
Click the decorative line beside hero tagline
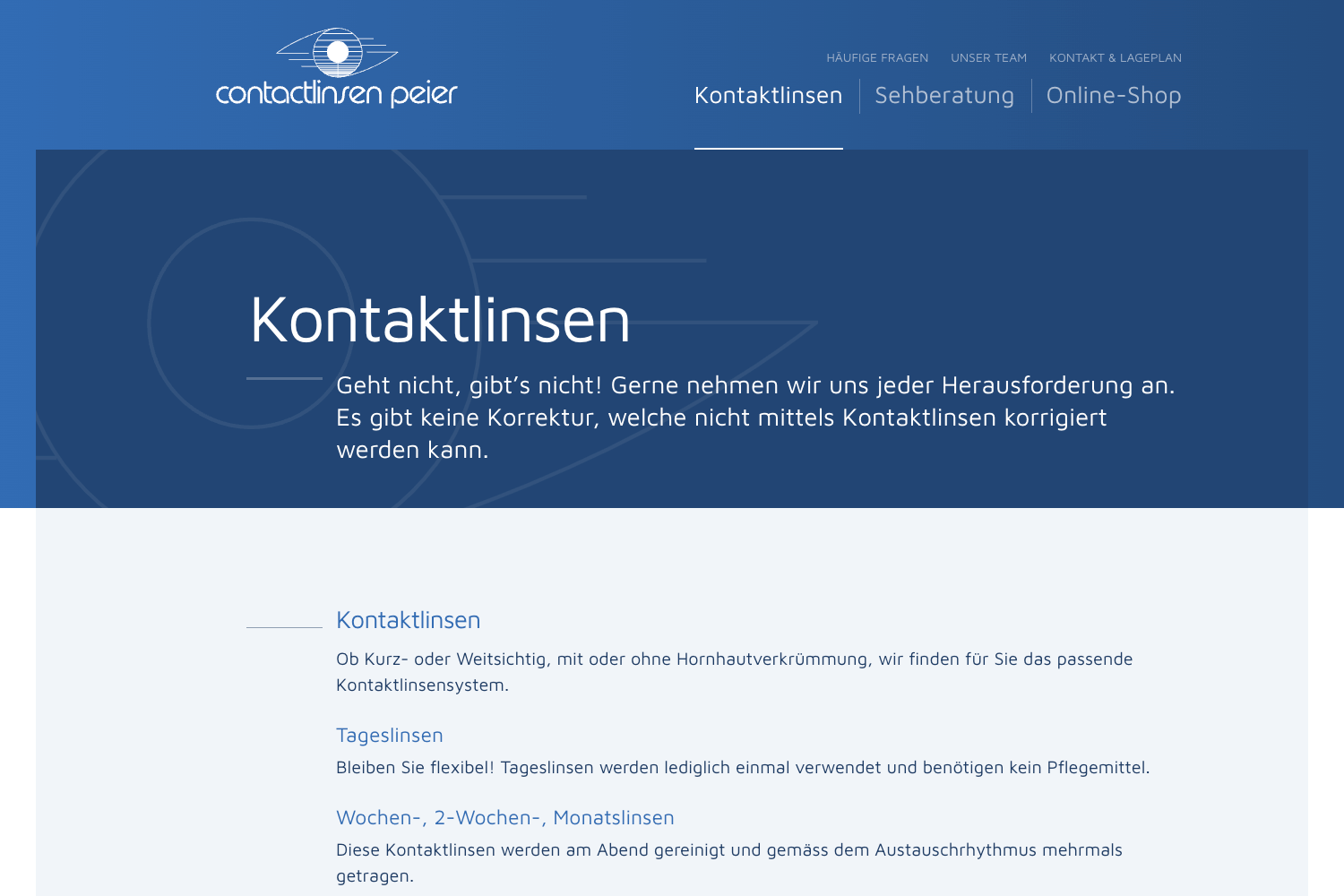(x=284, y=379)
